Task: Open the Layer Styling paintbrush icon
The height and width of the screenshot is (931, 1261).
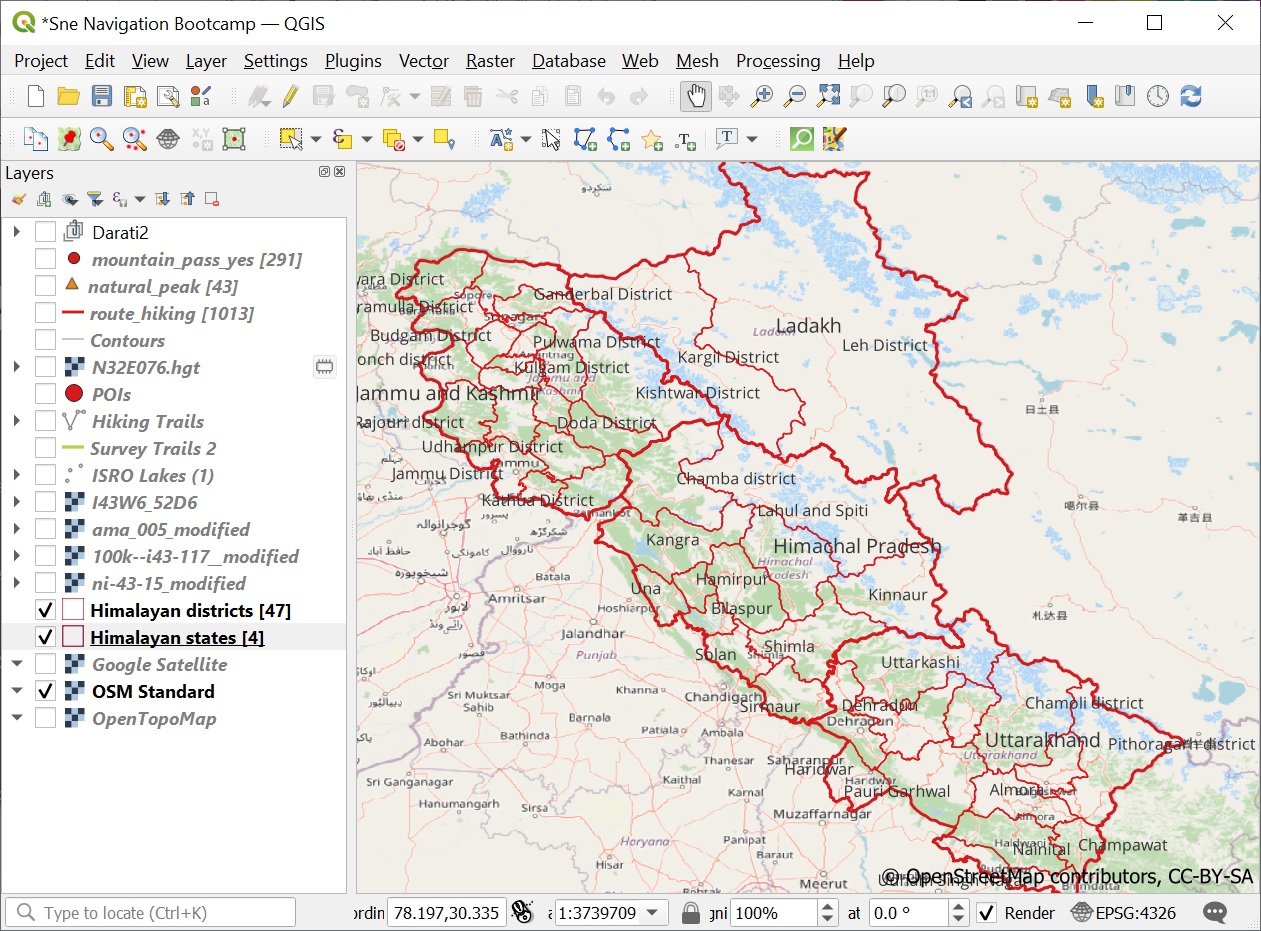Action: pyautogui.click(x=19, y=199)
